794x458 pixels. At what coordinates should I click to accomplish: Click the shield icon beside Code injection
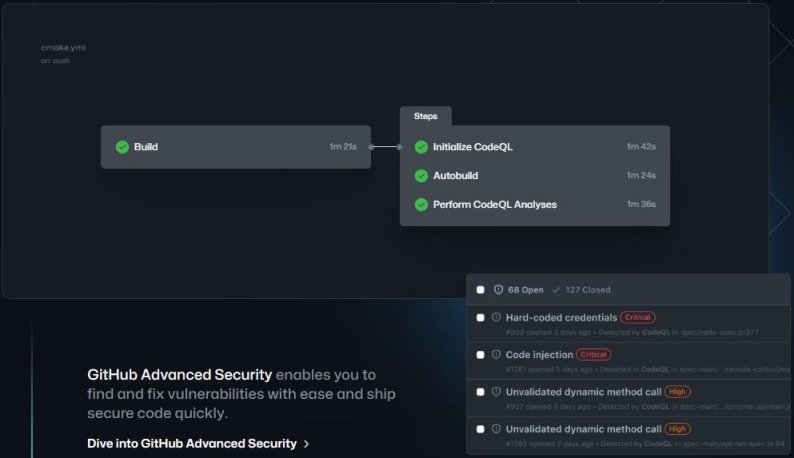[496, 354]
